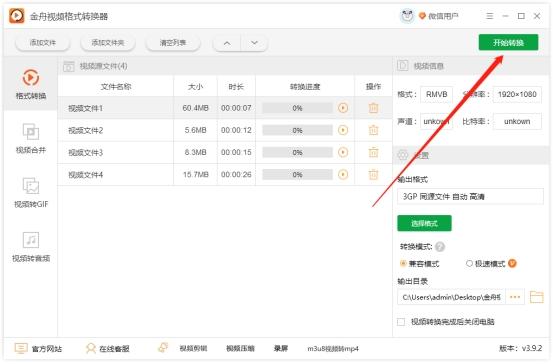Screen dimensions: 553x364
Task: Play preview of 视频文件4
Action: coord(343,174)
